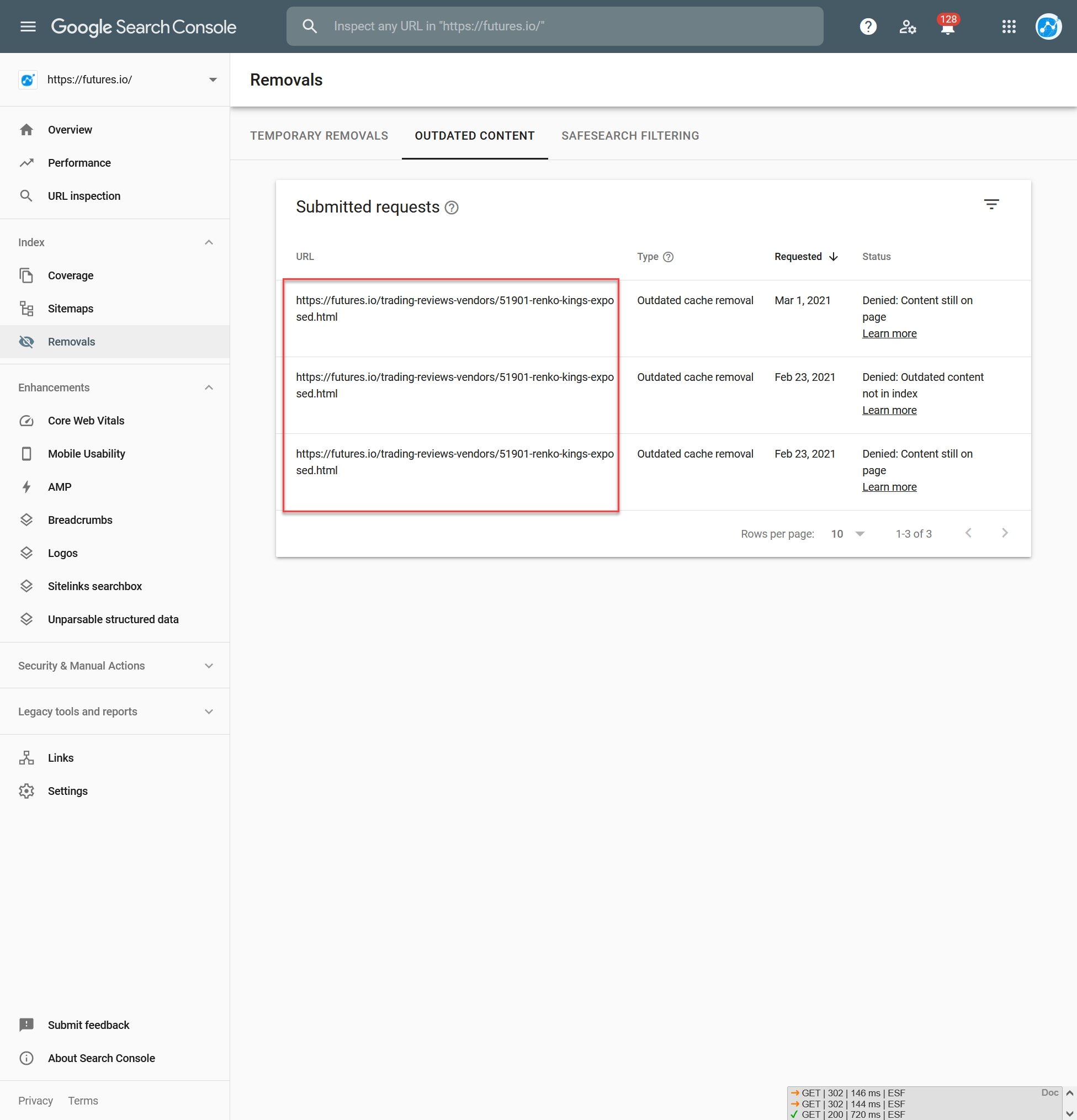Show help for Type column
1077x1120 pixels.
(668, 257)
